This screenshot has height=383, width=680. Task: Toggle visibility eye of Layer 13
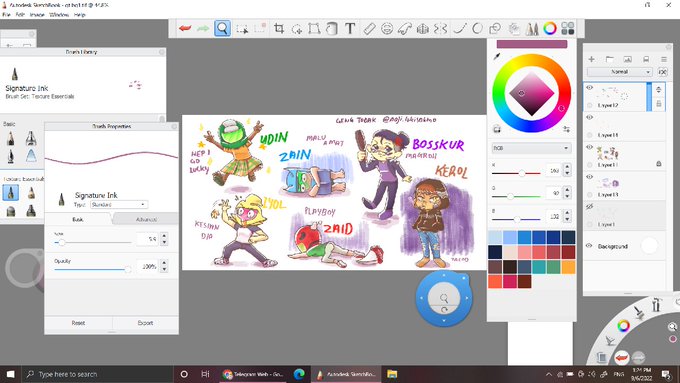tap(589, 177)
